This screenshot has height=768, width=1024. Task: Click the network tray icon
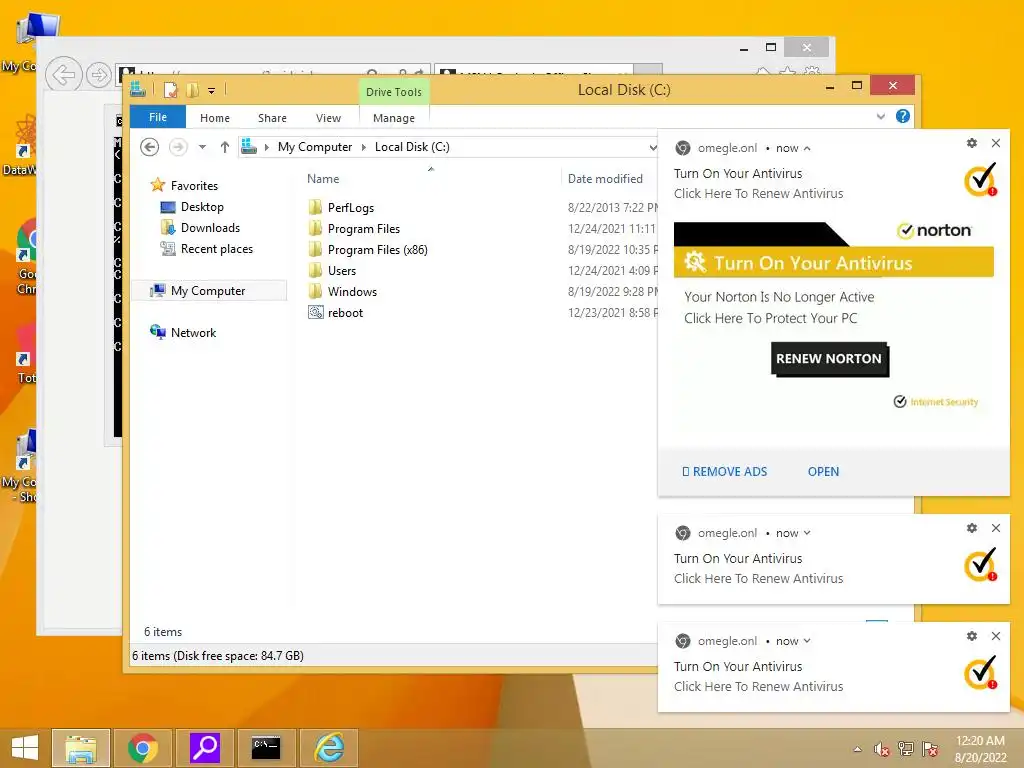pyautogui.click(x=906, y=749)
